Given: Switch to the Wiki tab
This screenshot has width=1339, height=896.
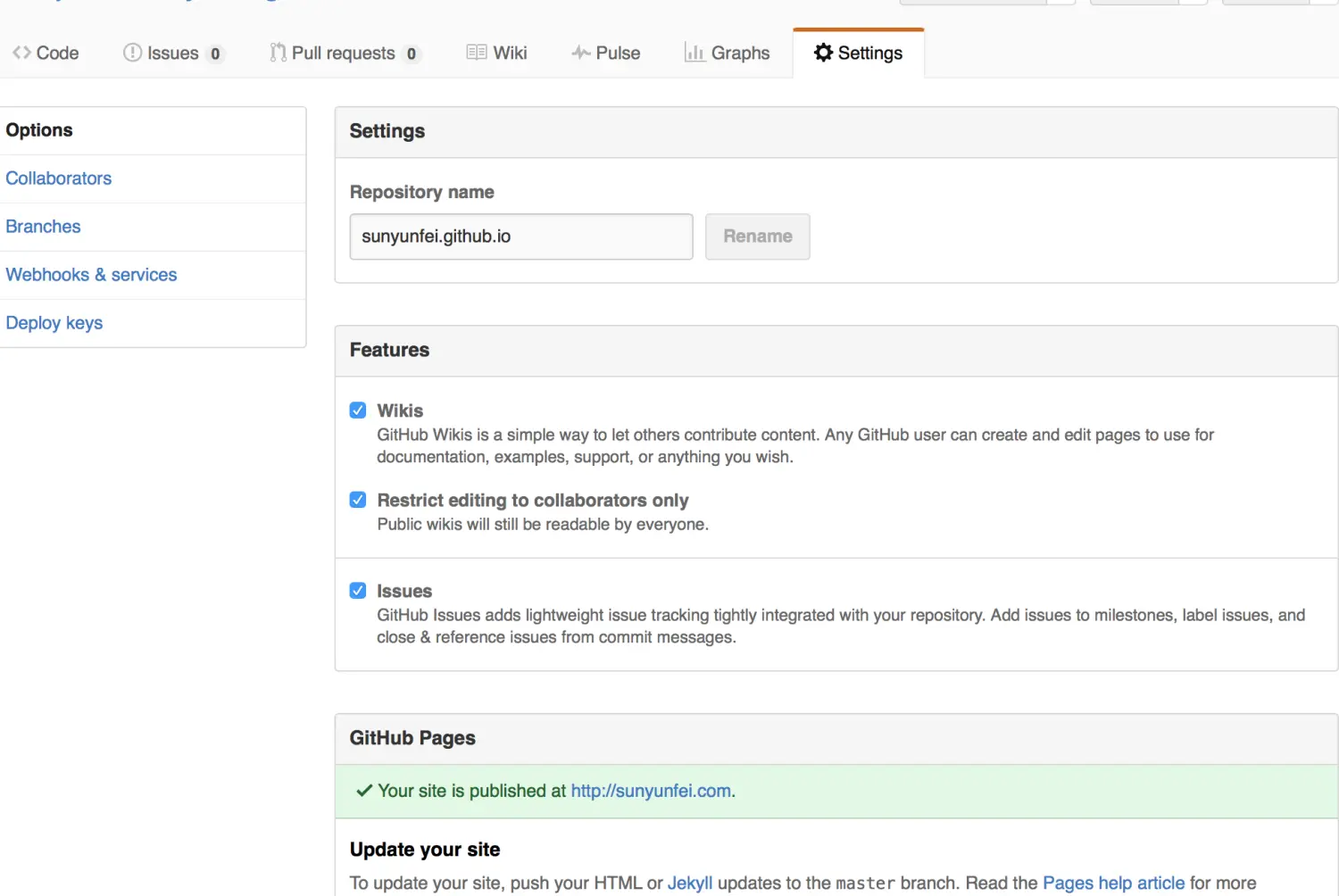Looking at the screenshot, I should point(497,53).
